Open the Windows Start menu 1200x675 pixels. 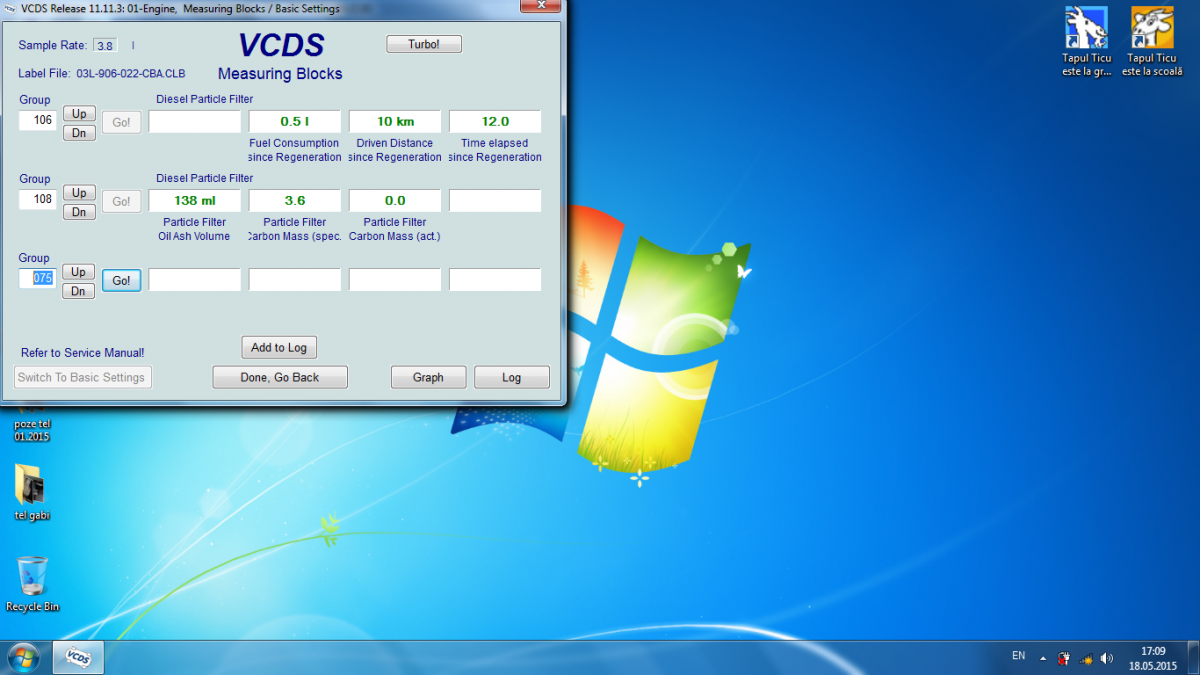[23, 657]
